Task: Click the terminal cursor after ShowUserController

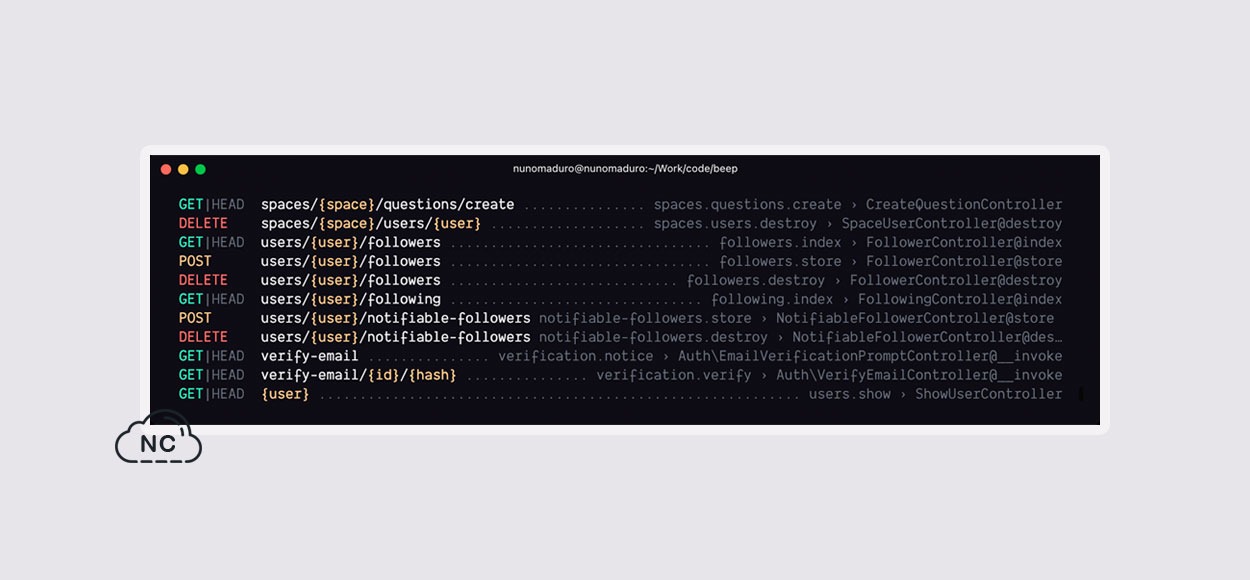Action: (1081, 395)
